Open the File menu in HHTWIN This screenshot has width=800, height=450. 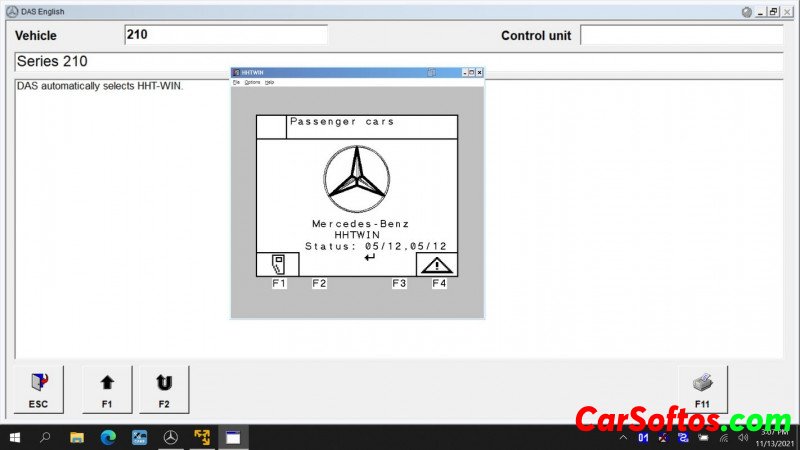tap(237, 82)
